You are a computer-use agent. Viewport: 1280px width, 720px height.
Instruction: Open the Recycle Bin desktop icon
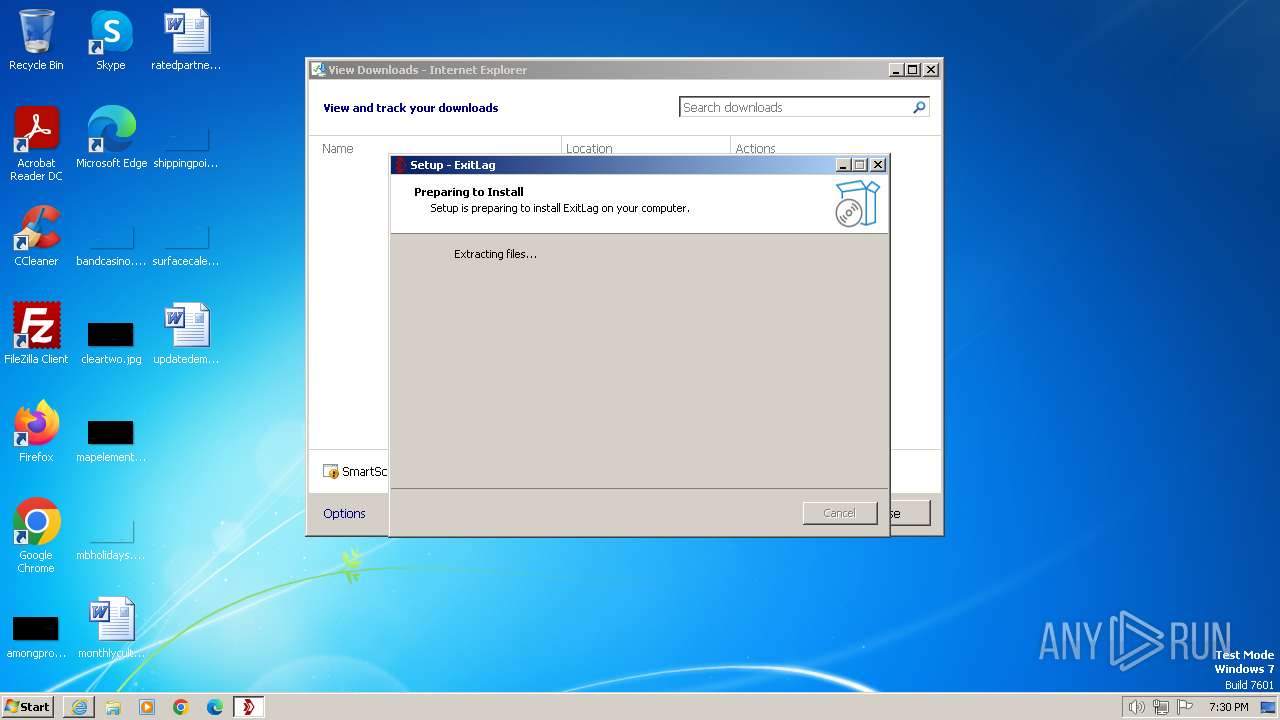[36, 40]
